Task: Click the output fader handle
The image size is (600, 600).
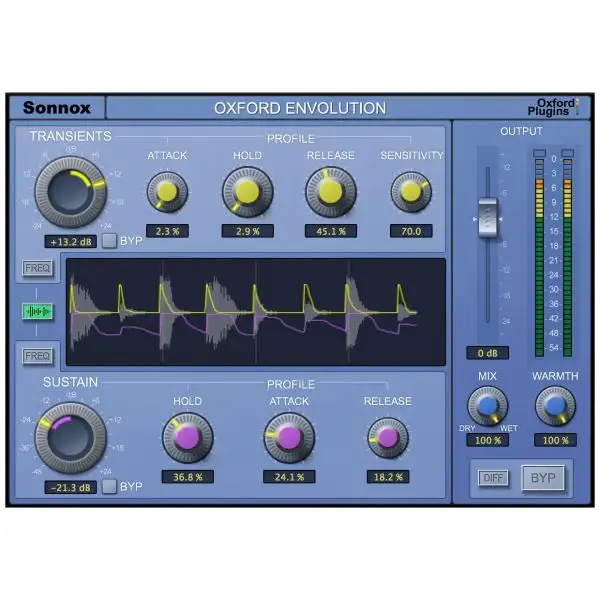Action: tap(487, 216)
